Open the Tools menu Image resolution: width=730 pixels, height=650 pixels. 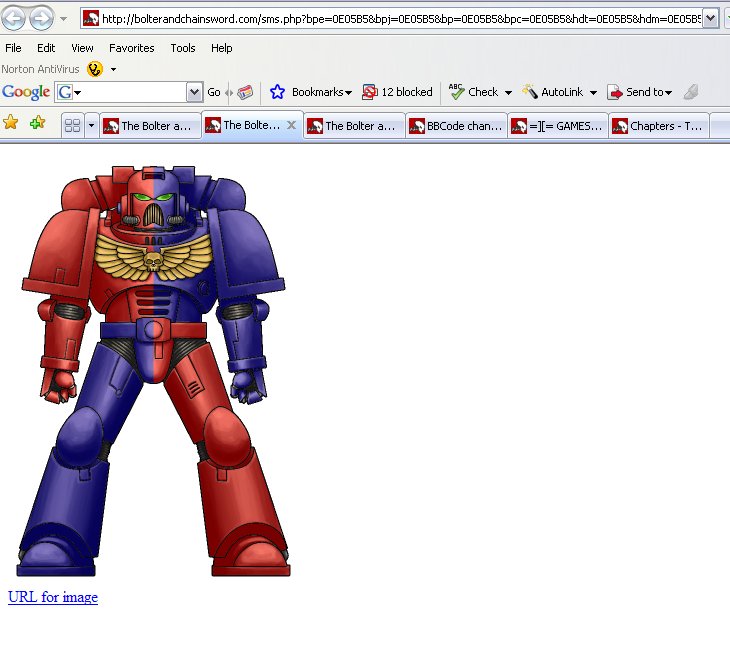click(182, 48)
